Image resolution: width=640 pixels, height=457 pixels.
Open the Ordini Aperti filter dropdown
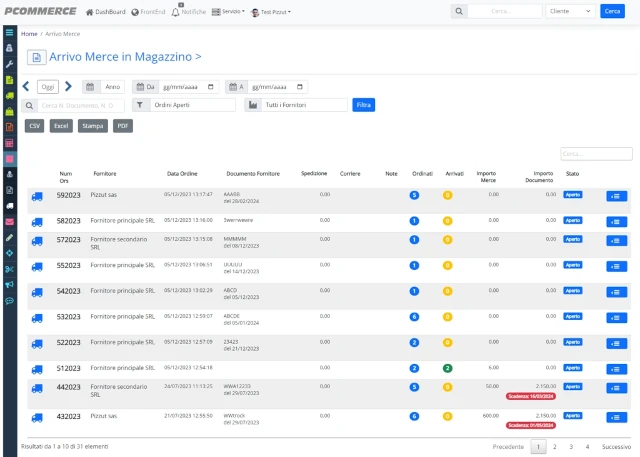coord(192,105)
